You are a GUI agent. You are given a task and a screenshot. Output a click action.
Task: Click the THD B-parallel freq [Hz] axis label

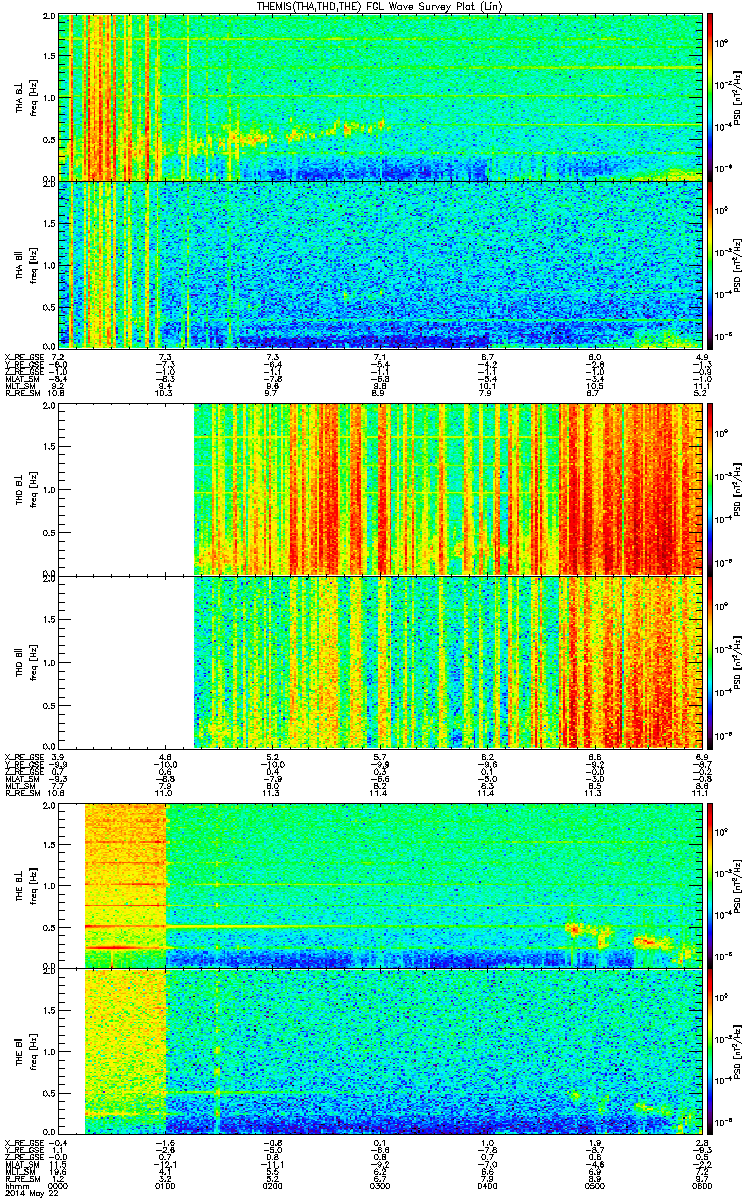click(32, 663)
